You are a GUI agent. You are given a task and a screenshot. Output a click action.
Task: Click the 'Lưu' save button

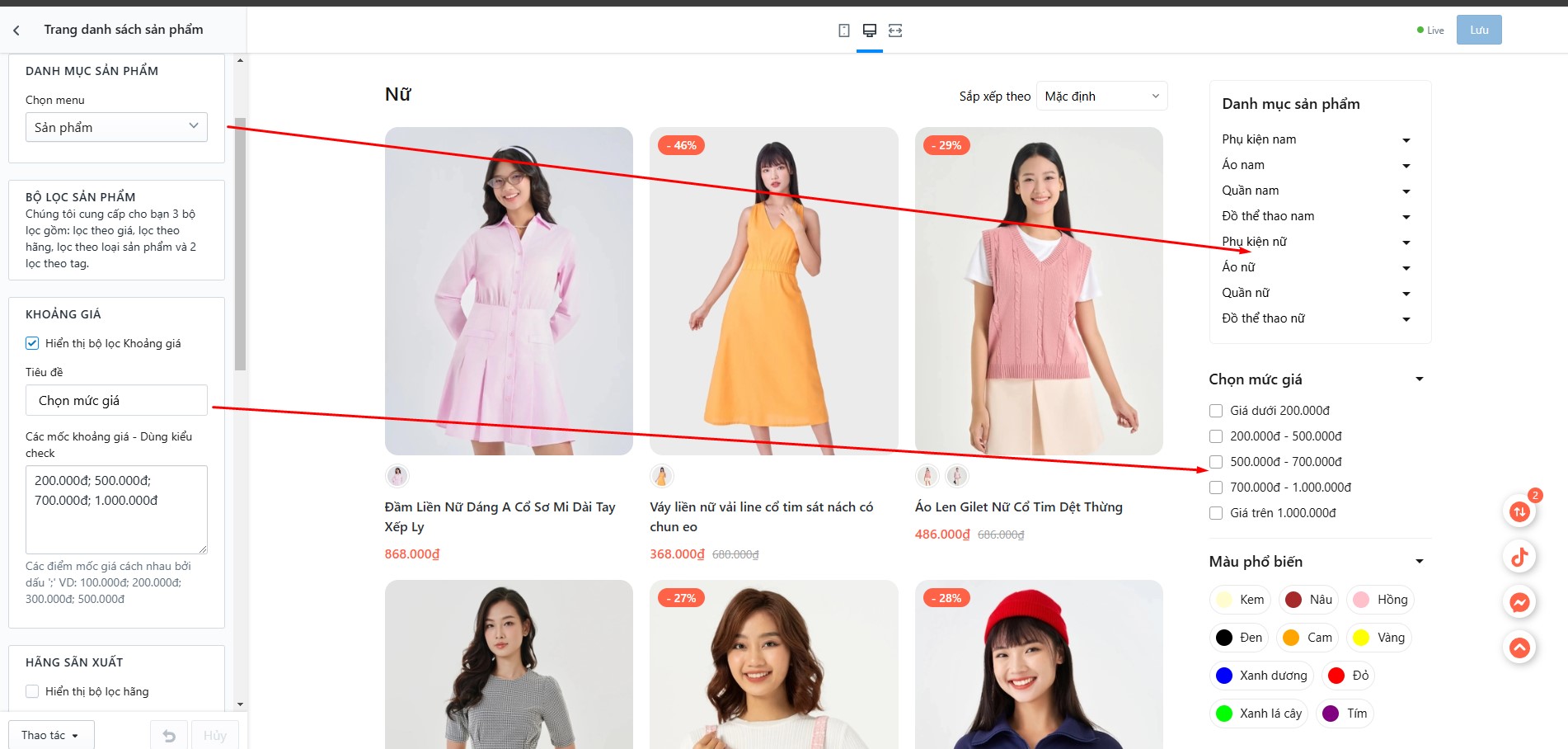(1479, 30)
